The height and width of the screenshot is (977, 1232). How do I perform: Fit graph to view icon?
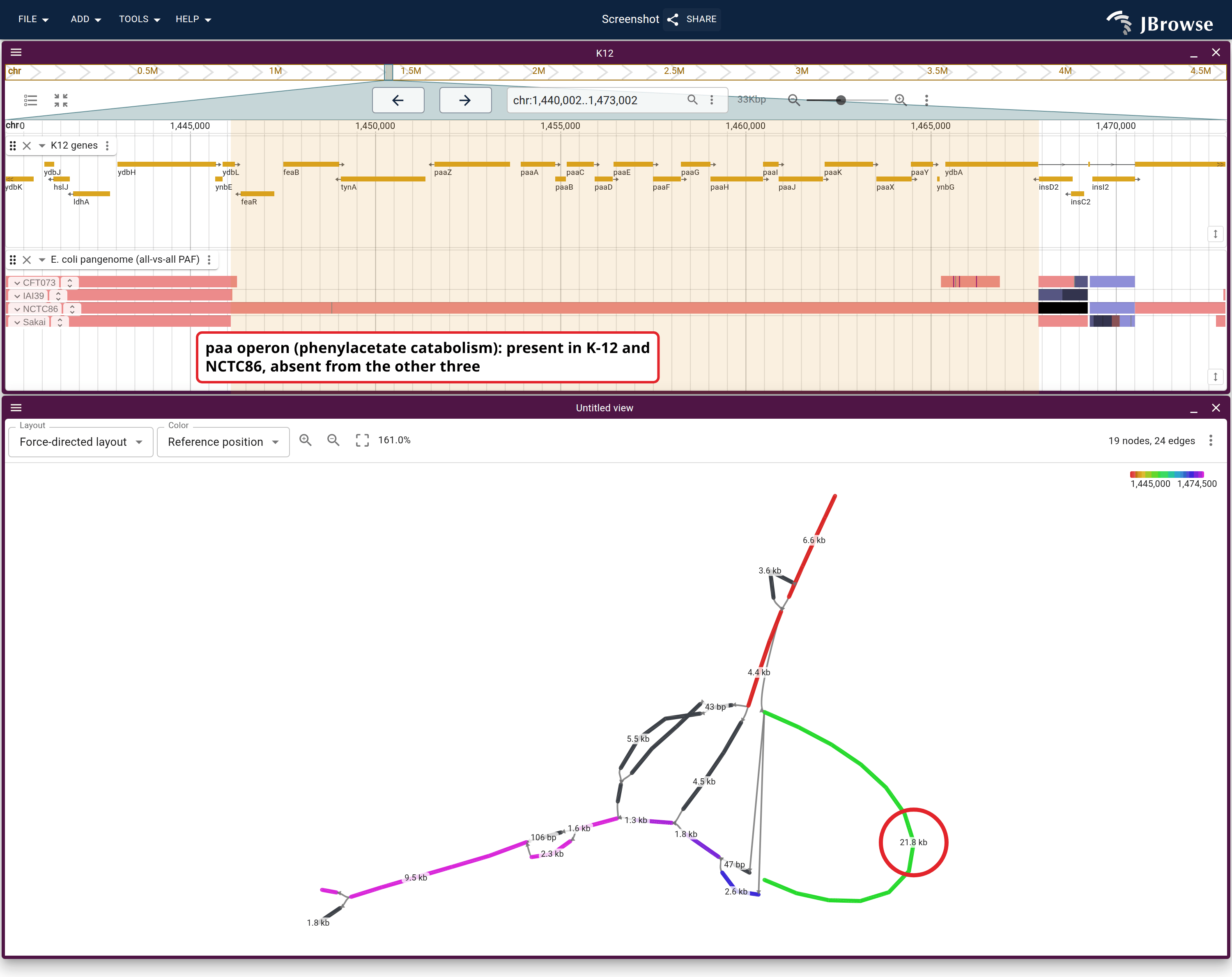click(x=362, y=440)
